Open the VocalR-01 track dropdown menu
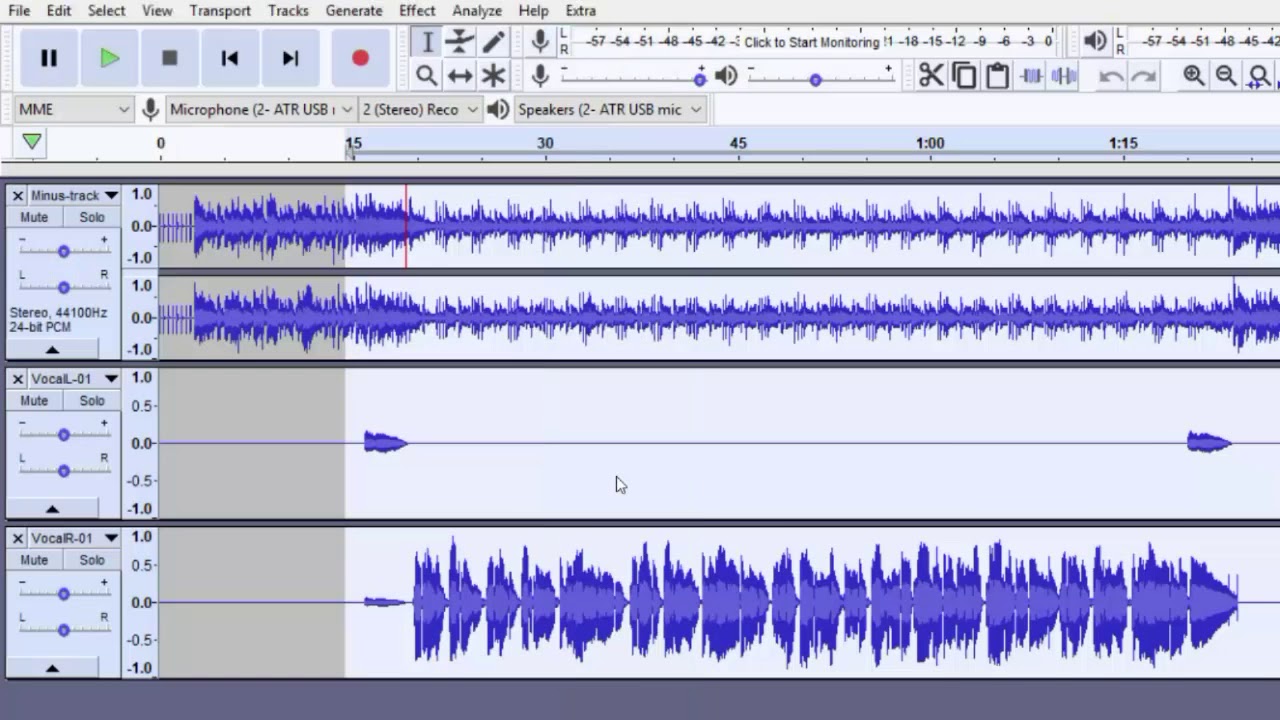 tap(74, 538)
